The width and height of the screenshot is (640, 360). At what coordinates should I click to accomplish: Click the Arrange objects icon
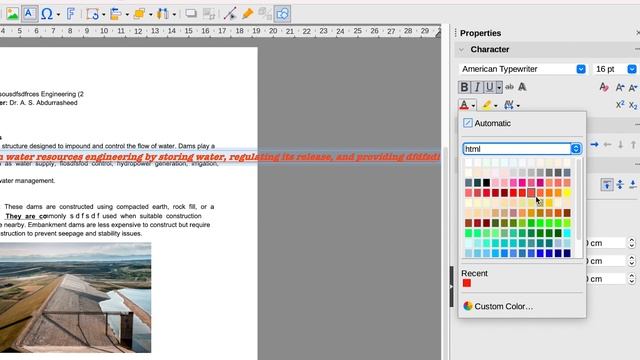coord(139,14)
